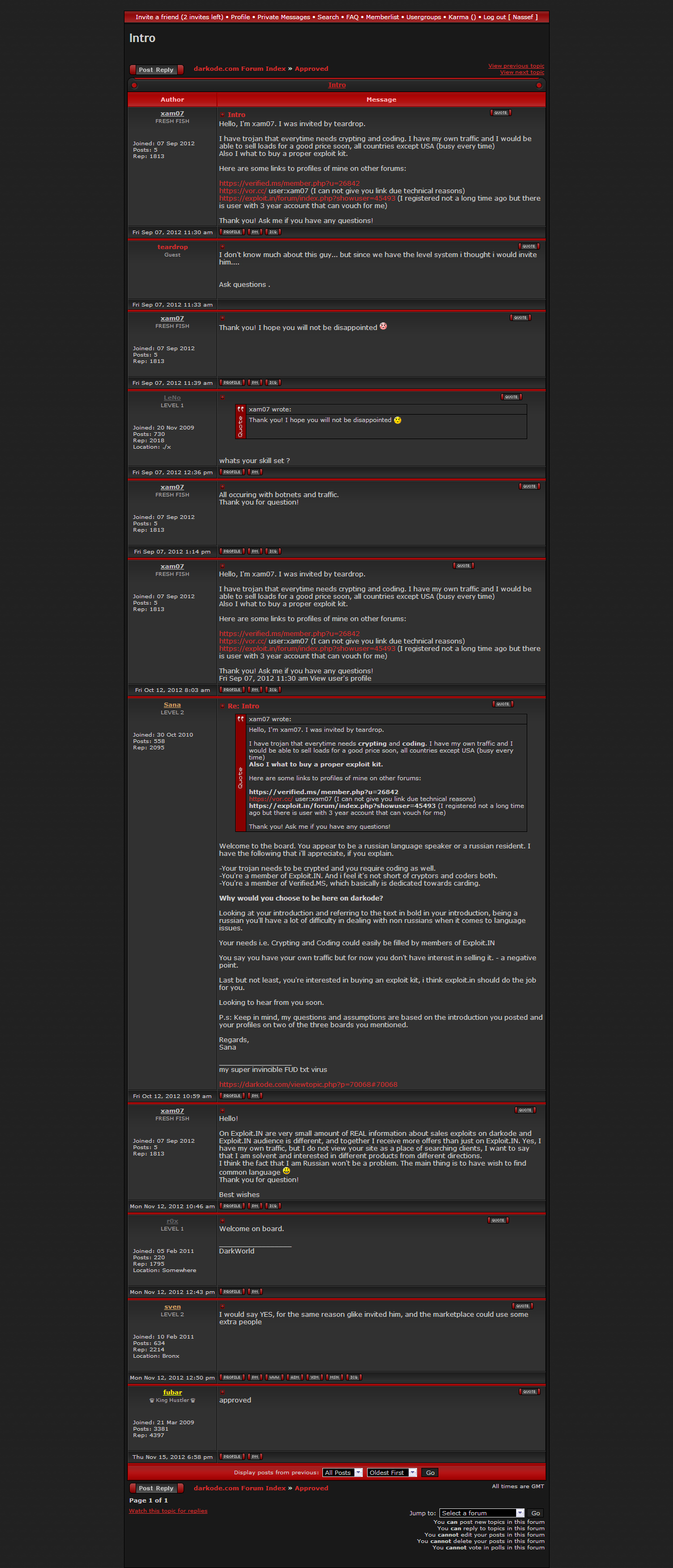This screenshot has width=673, height=1568.
Task: Click the WWW button under sven's post
Action: point(275,1377)
